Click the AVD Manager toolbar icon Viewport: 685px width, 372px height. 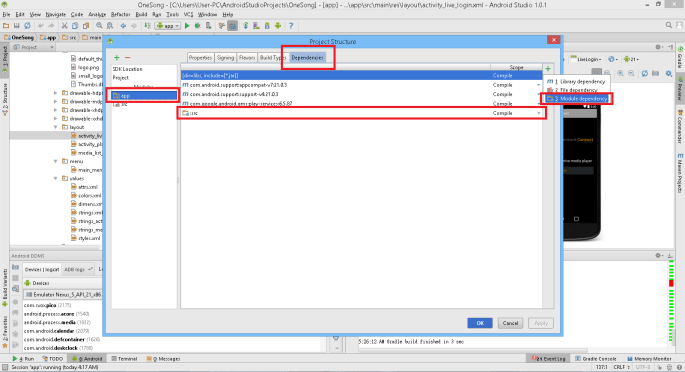[256, 26]
